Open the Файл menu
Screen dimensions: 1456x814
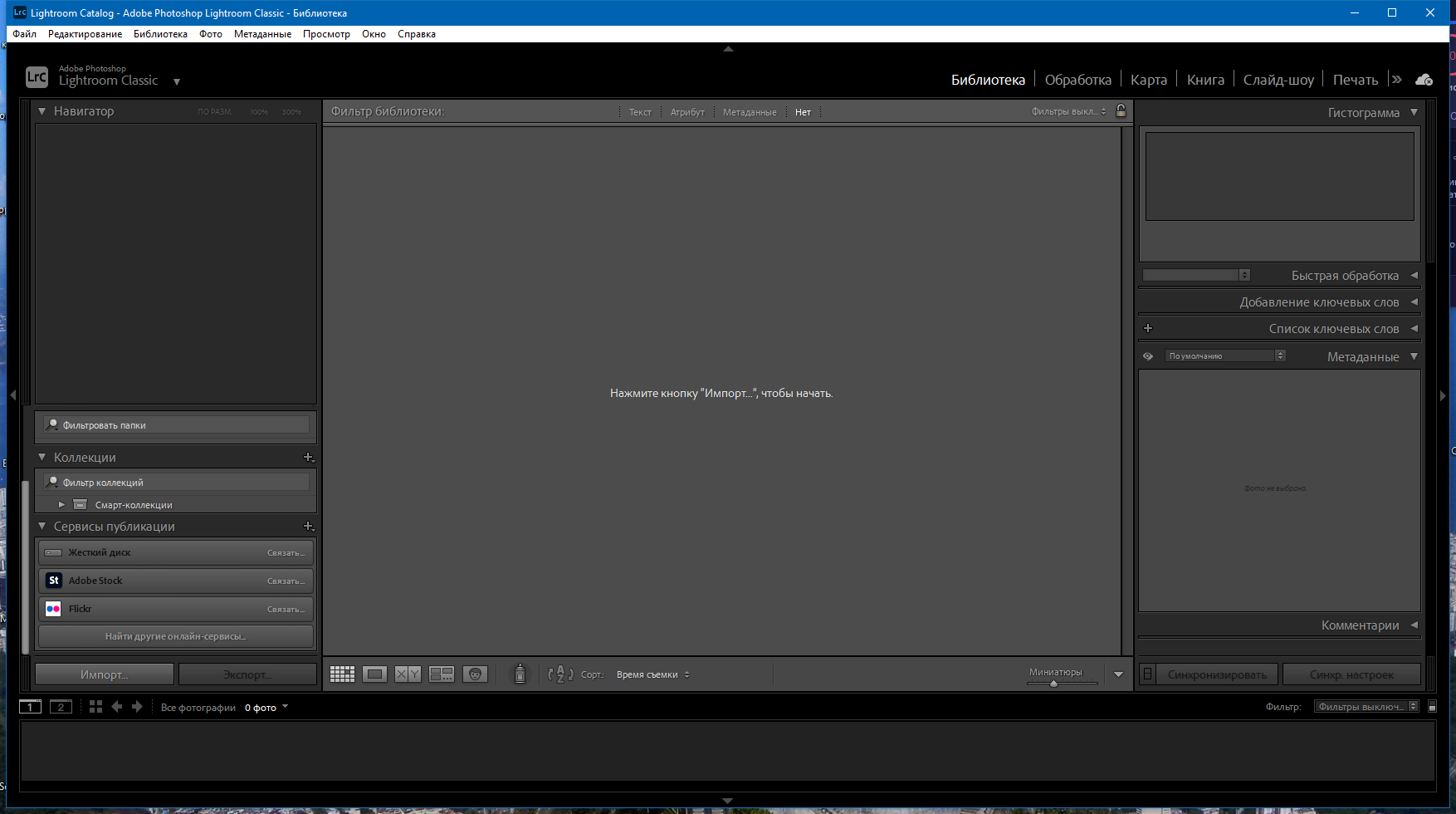point(24,34)
